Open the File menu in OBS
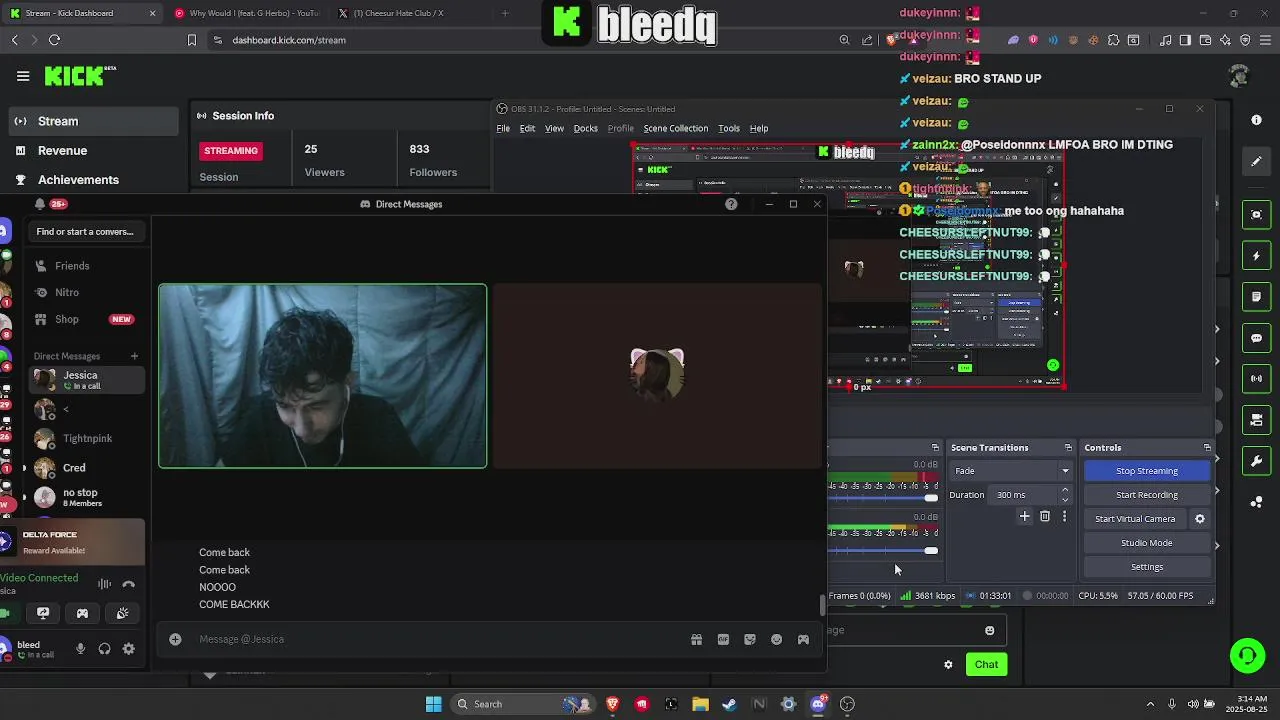 tap(503, 128)
